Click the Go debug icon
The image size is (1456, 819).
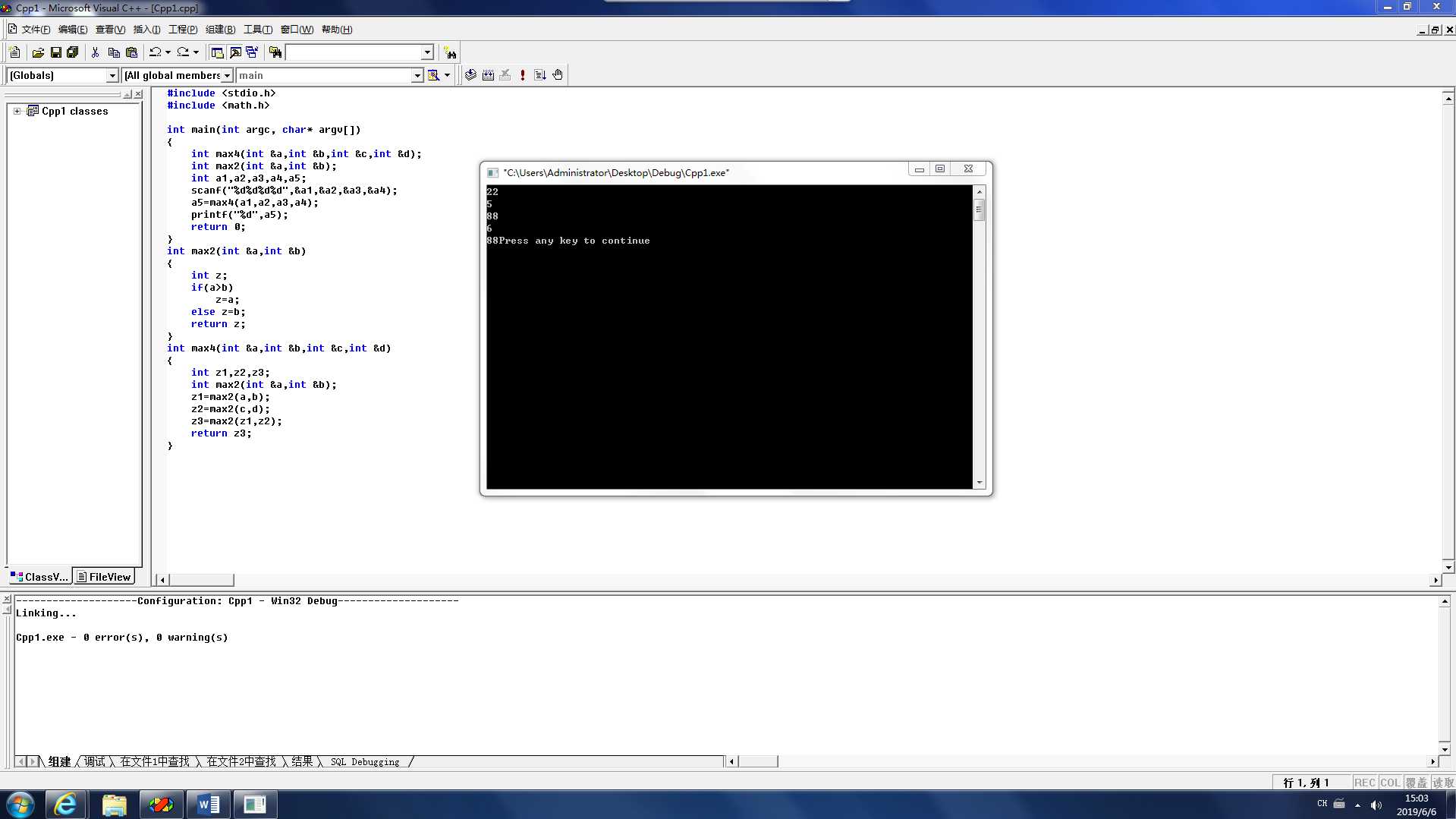click(540, 75)
